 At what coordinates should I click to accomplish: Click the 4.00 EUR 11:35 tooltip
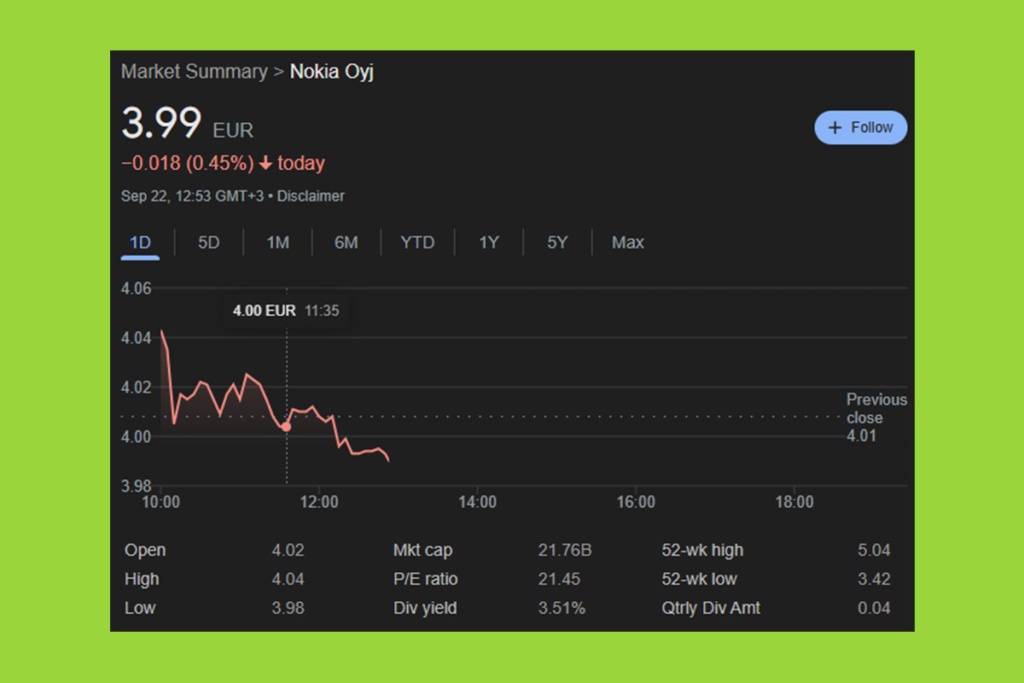[286, 311]
